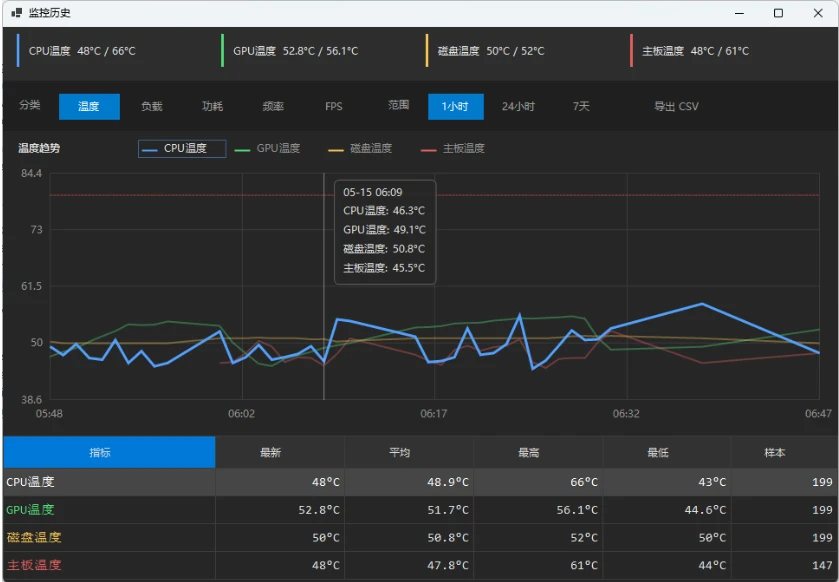The width and height of the screenshot is (839, 582).
Task: Click GPU max value 56.1°C cell
Action: (x=538, y=510)
